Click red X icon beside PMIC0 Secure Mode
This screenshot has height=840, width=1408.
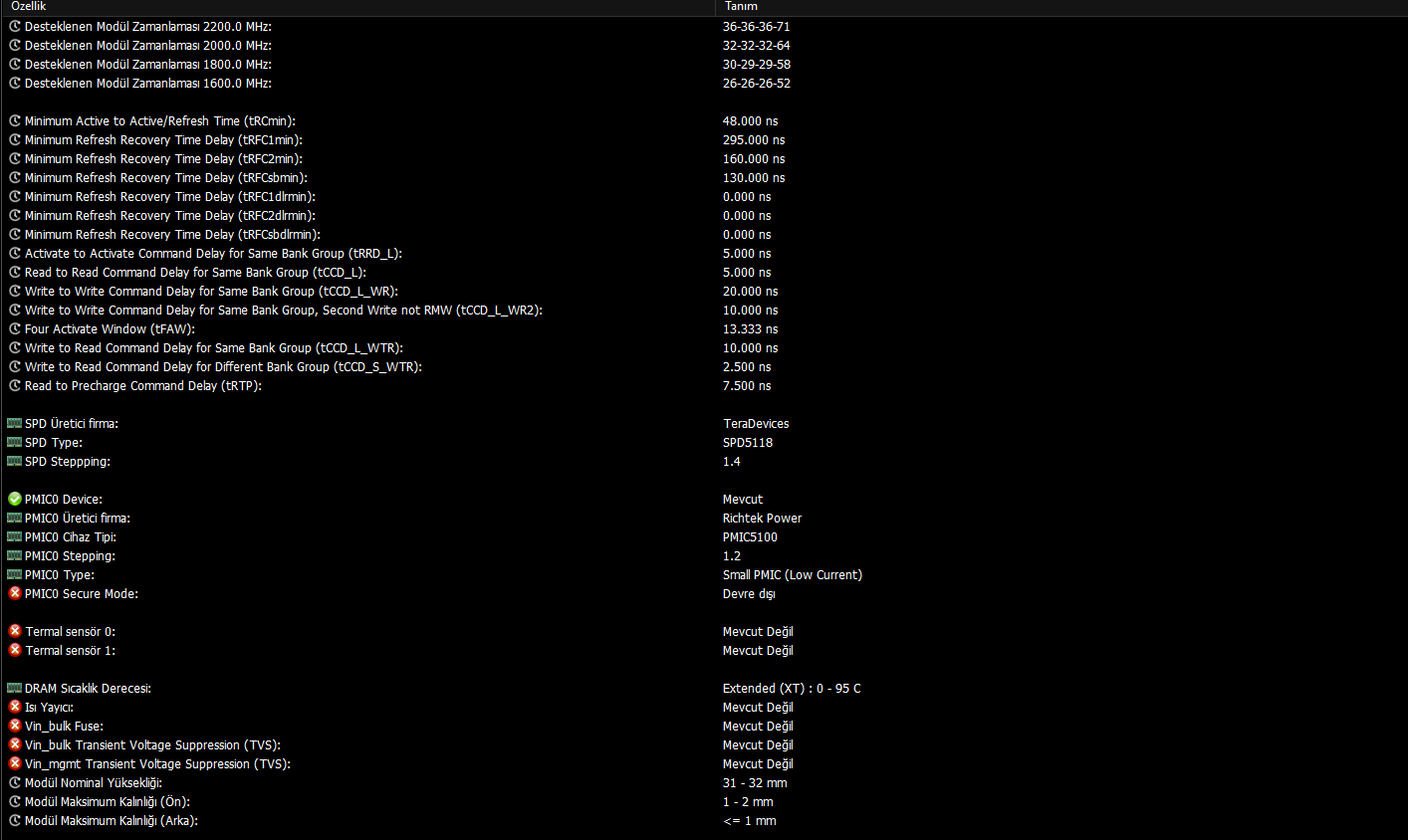(x=15, y=594)
